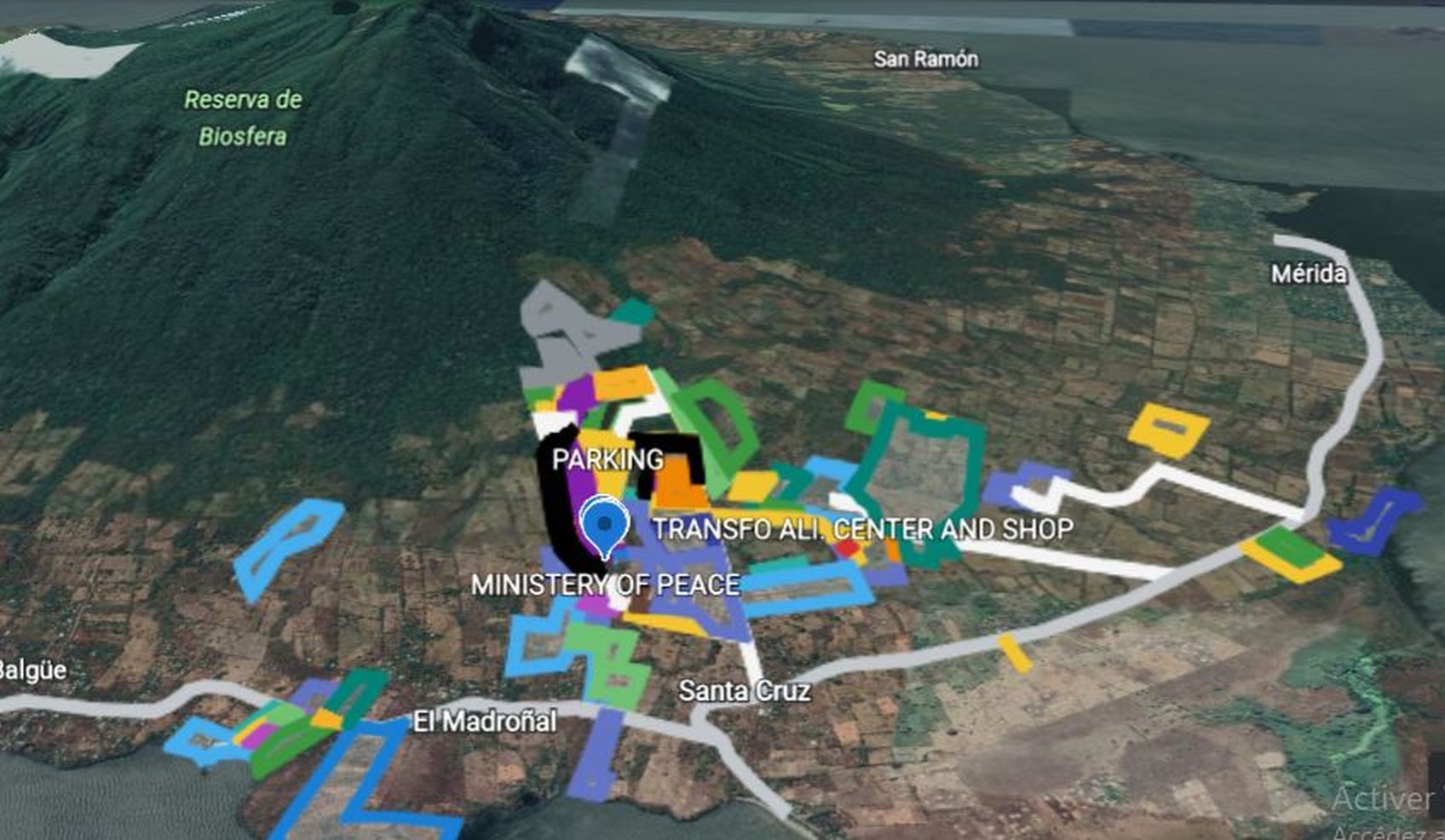This screenshot has height=840, width=1445.
Task: Click the blue location pin marker
Action: coord(604,524)
